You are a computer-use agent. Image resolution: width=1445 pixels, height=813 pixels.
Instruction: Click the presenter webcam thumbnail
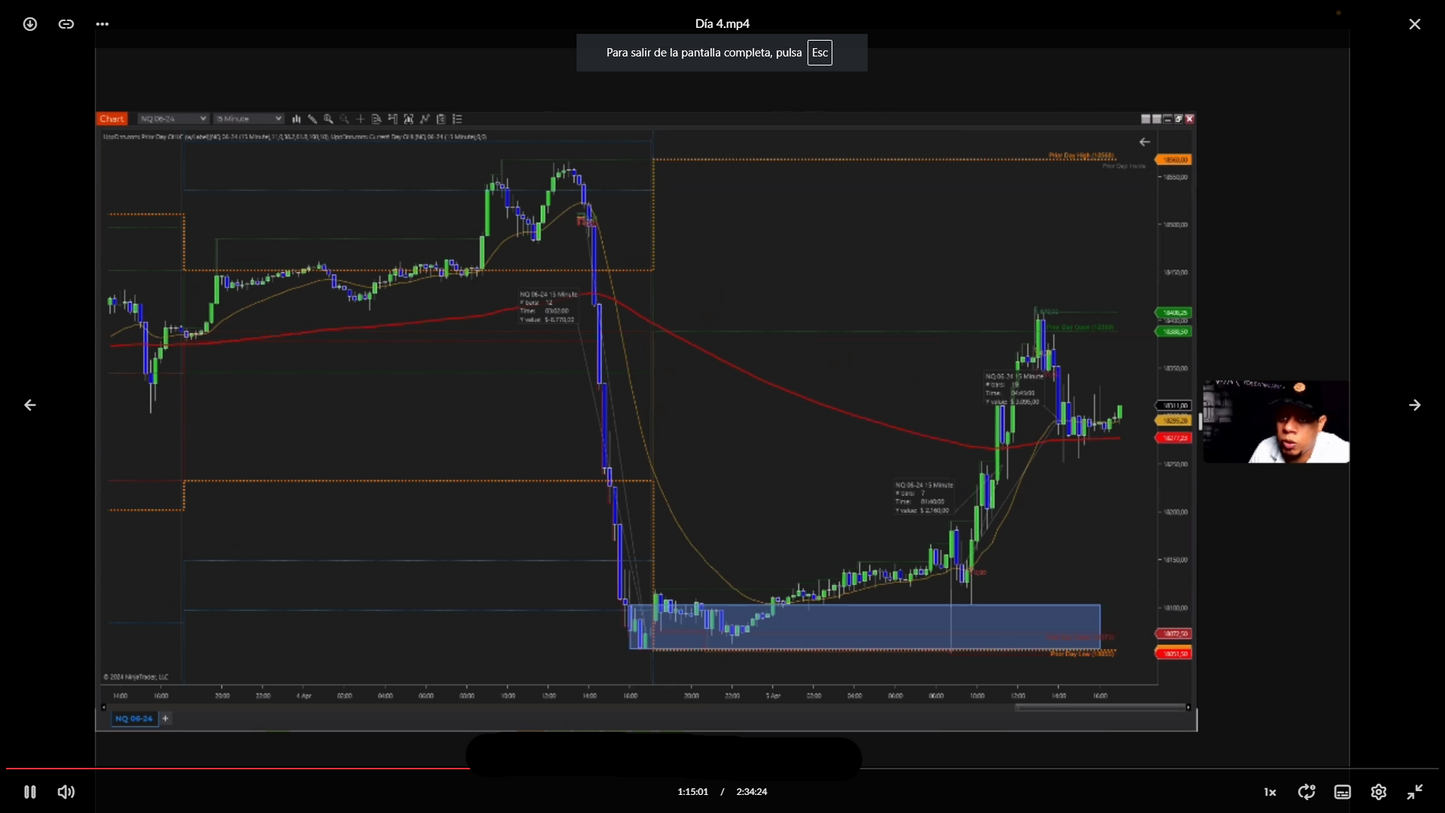[x=1276, y=421]
